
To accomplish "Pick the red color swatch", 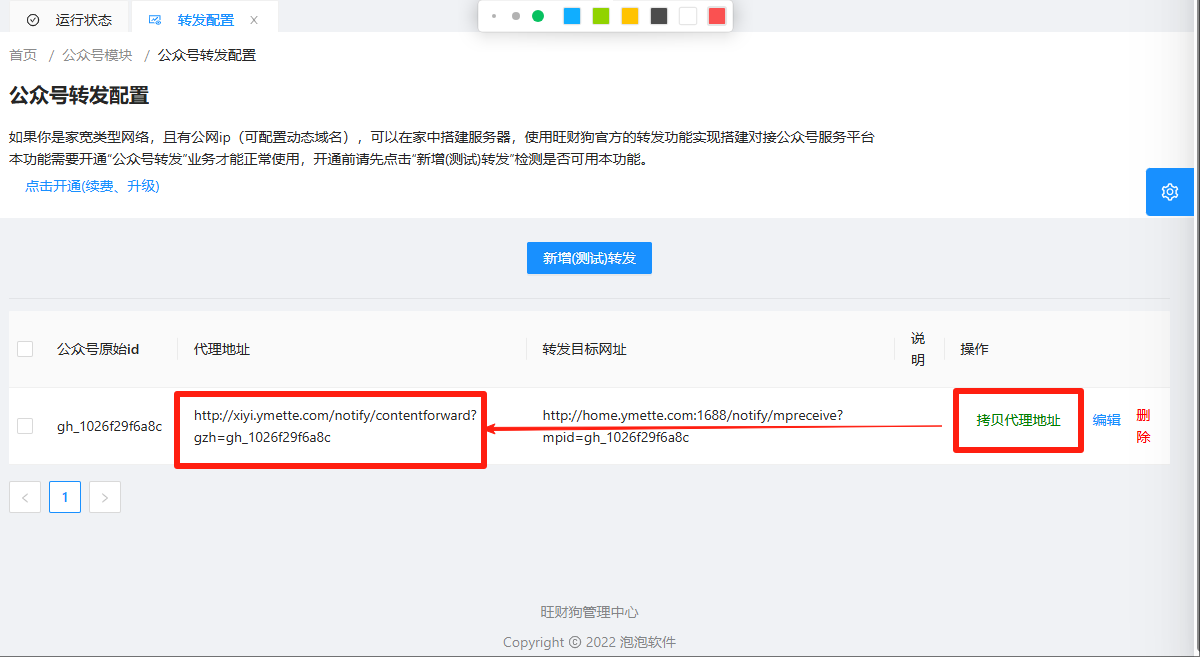I will click(x=716, y=16).
